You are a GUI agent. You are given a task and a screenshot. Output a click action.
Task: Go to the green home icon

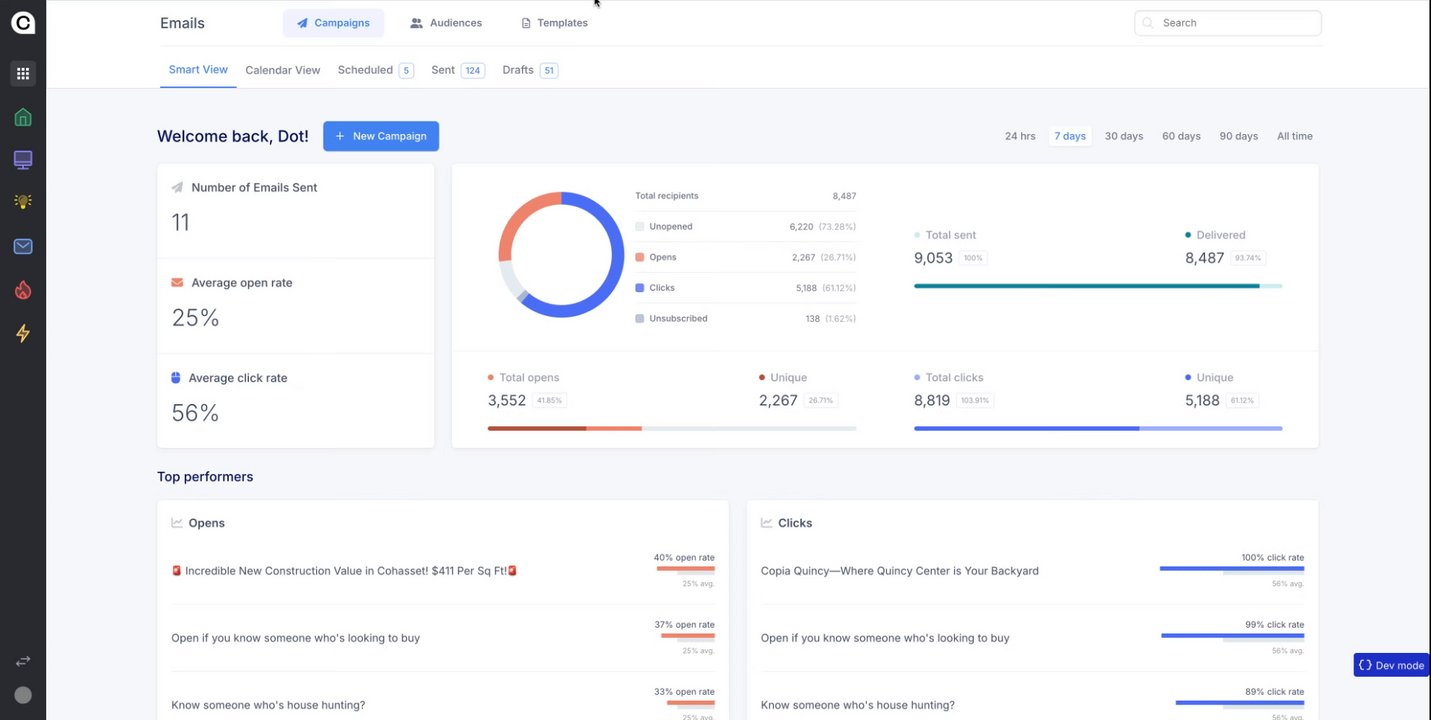(23, 117)
